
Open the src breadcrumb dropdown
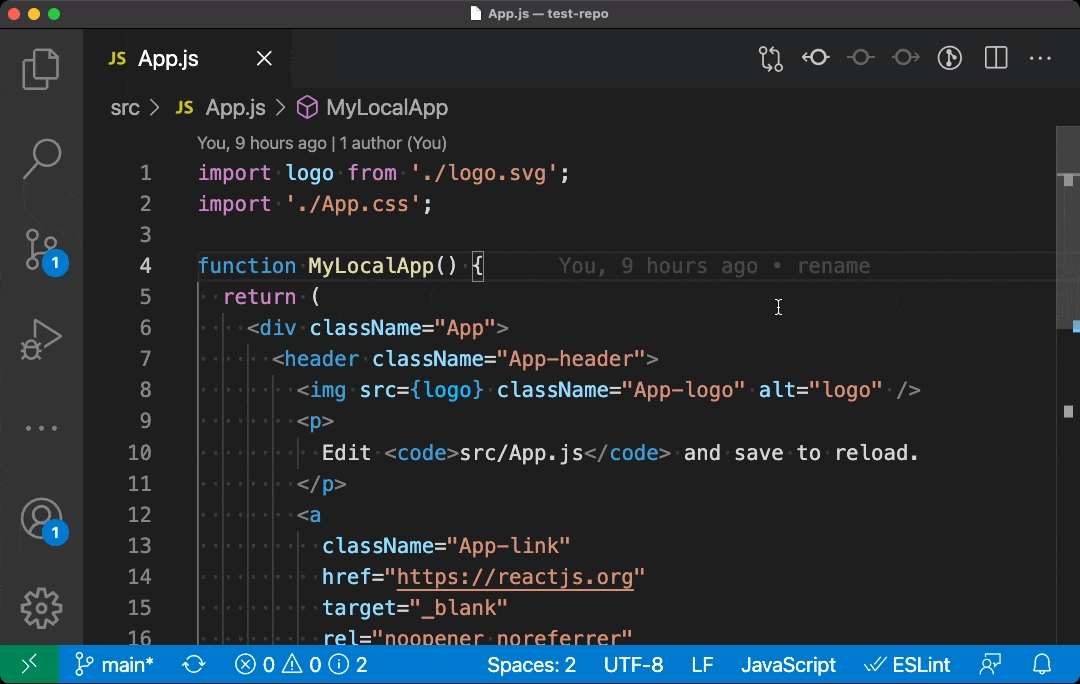tap(125, 107)
